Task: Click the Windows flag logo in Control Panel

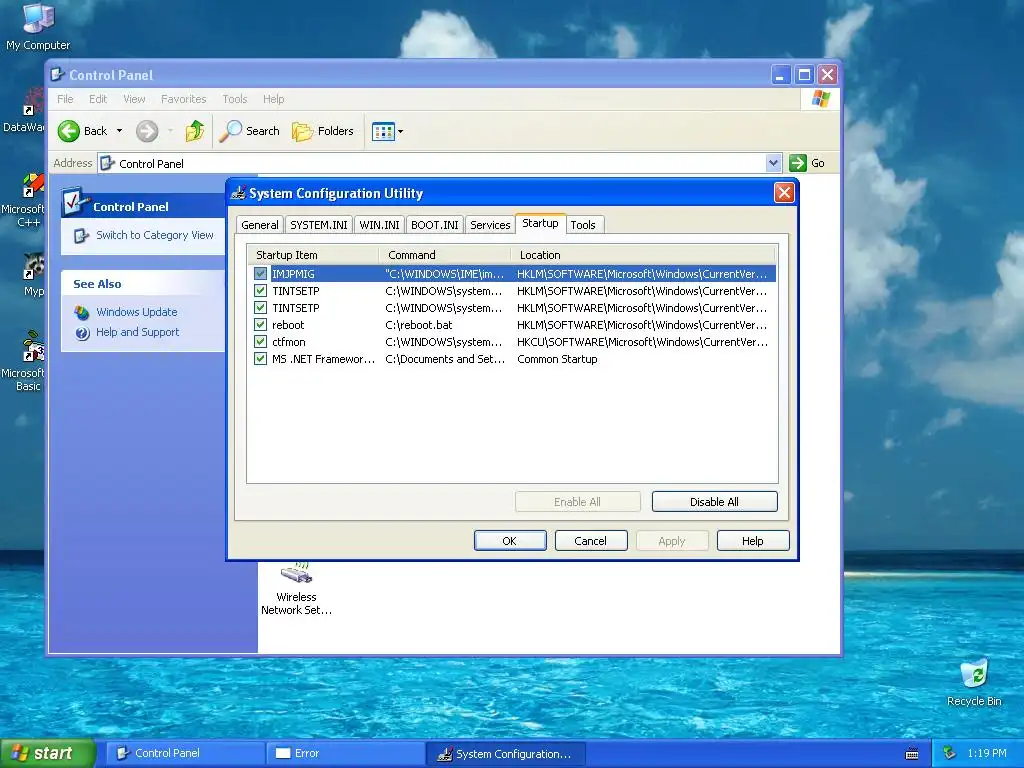Action: [x=820, y=99]
